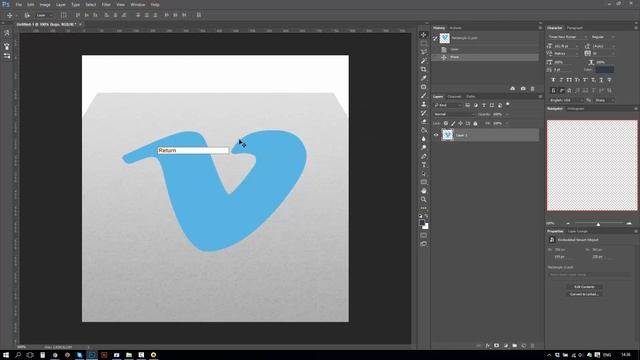Click the foreground color swatch in toolbox
Screen dimensions: 640x360
[x=422, y=223]
